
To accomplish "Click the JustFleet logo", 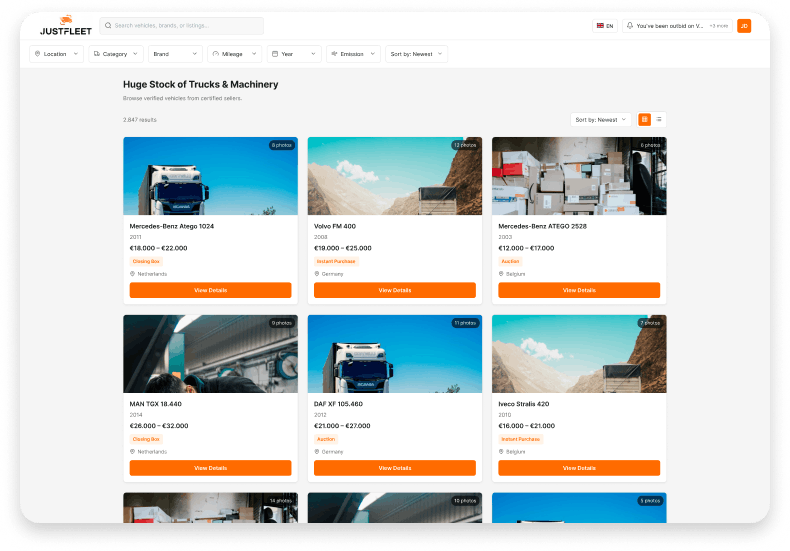I will 65,26.
